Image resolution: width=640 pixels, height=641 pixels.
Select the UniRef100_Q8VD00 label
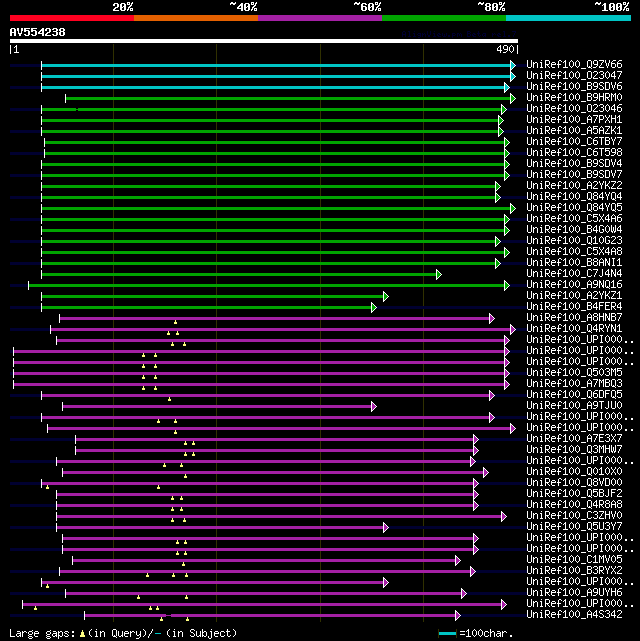click(574, 483)
